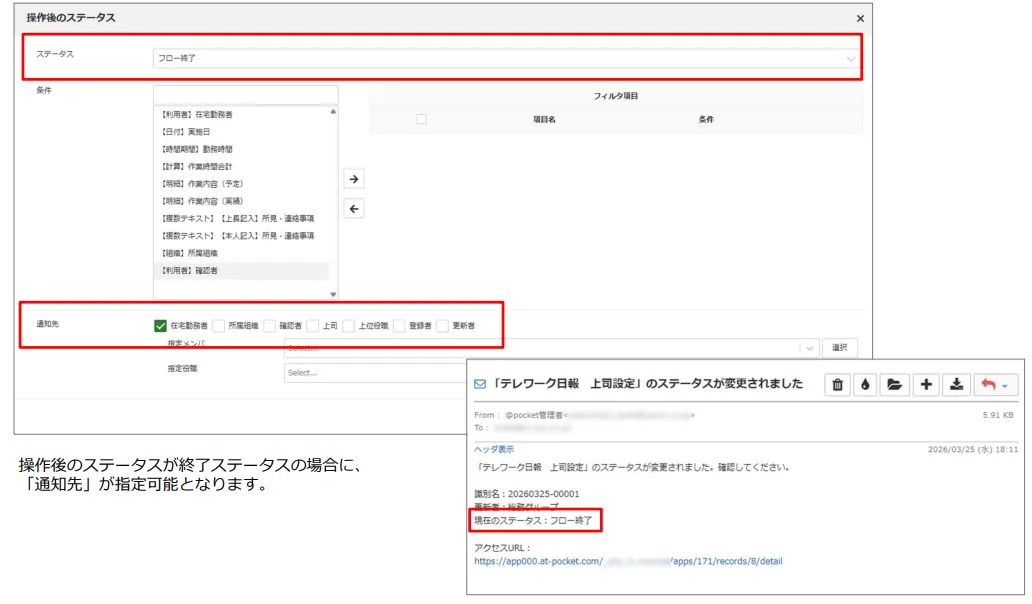
Task: Enable the 所属組織 notification checkbox
Action: point(218,325)
